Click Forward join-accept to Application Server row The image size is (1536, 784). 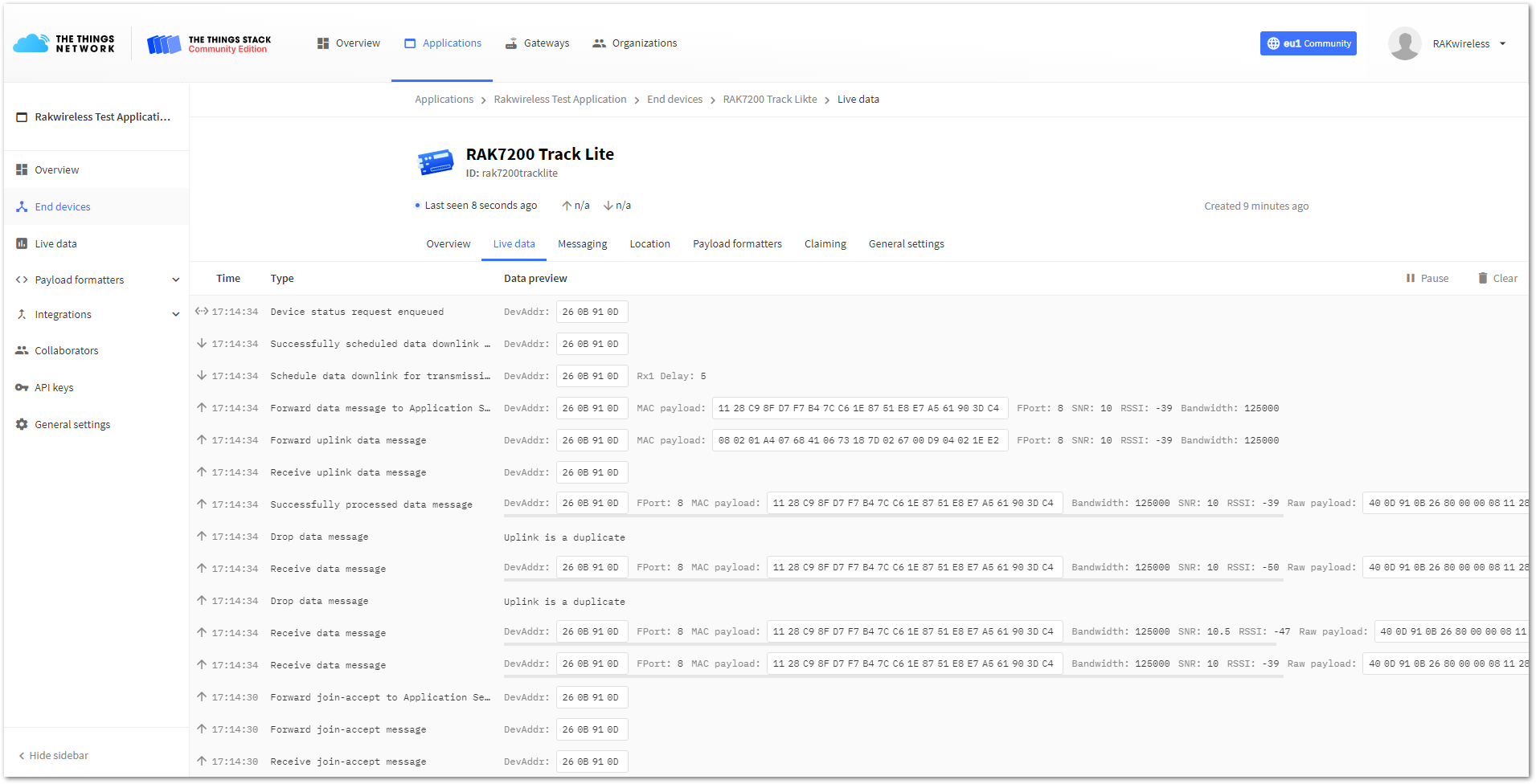point(859,697)
